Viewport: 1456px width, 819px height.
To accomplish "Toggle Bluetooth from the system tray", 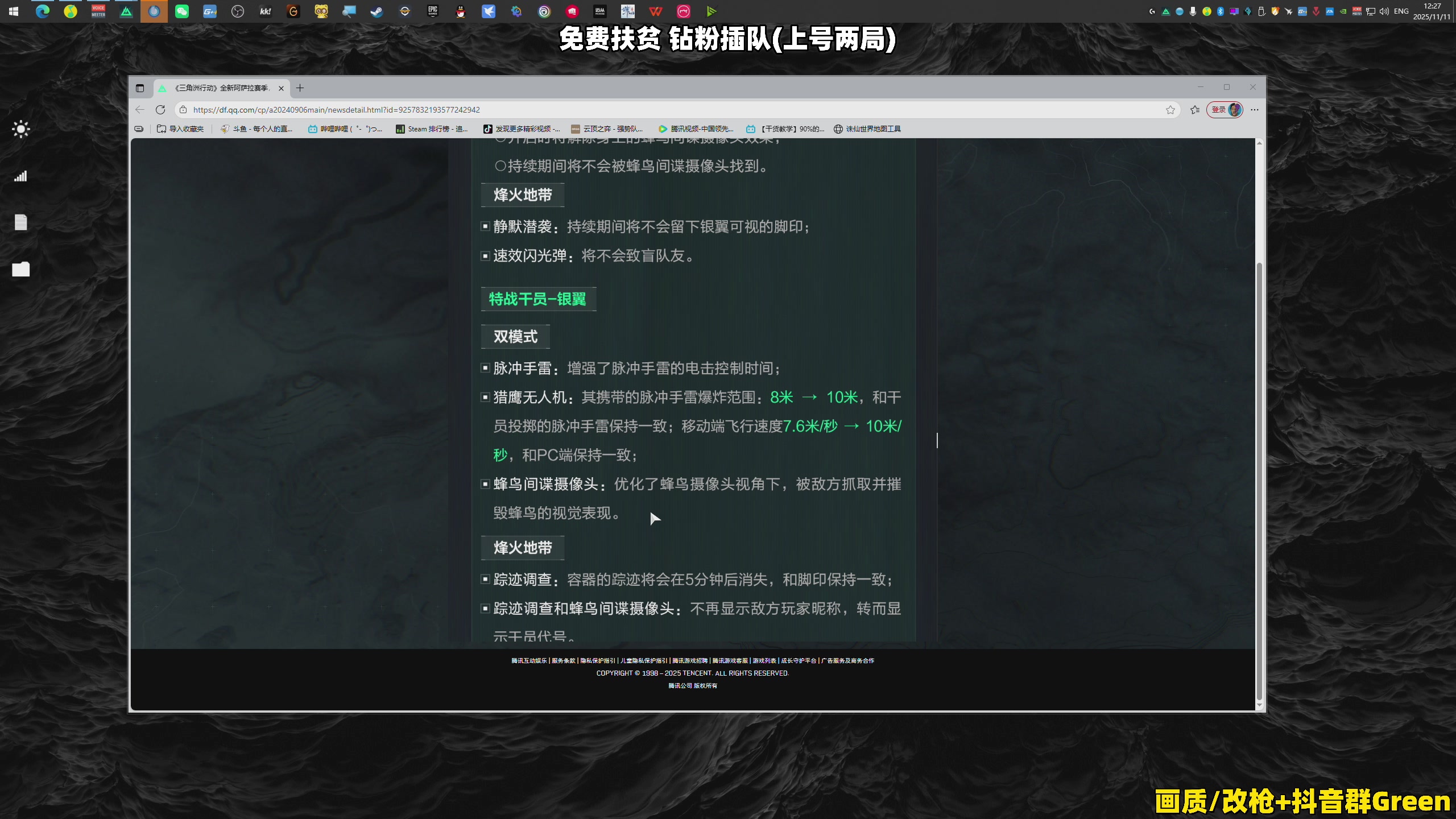I will click(1219, 11).
